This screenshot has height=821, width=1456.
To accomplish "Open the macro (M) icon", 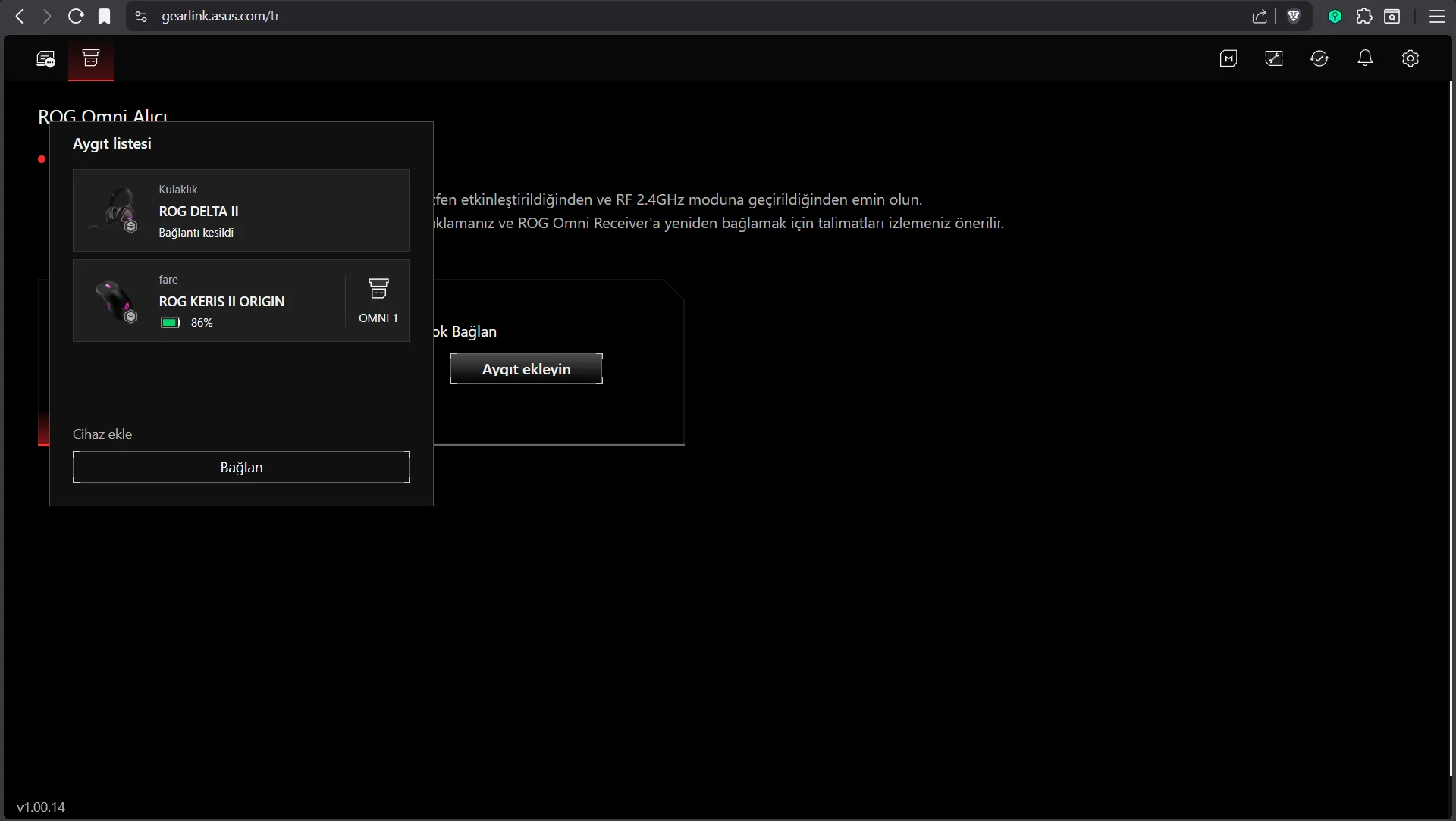I will point(1228,58).
